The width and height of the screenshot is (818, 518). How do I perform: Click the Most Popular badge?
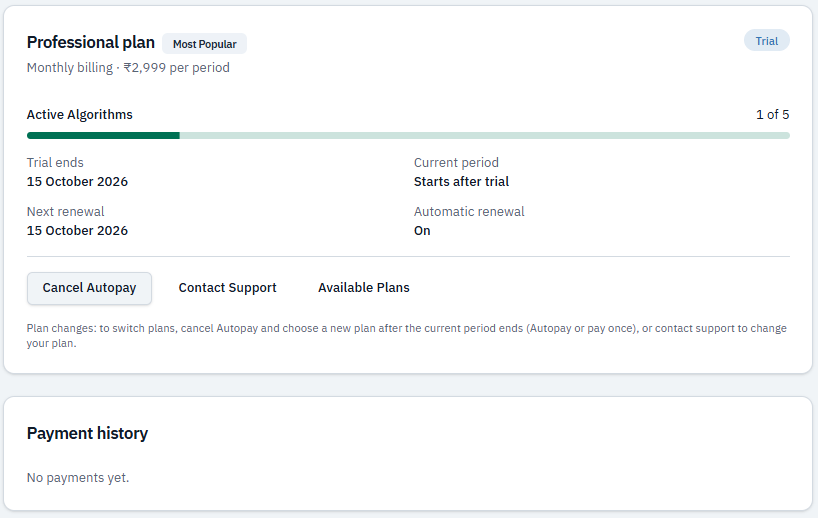pos(204,44)
